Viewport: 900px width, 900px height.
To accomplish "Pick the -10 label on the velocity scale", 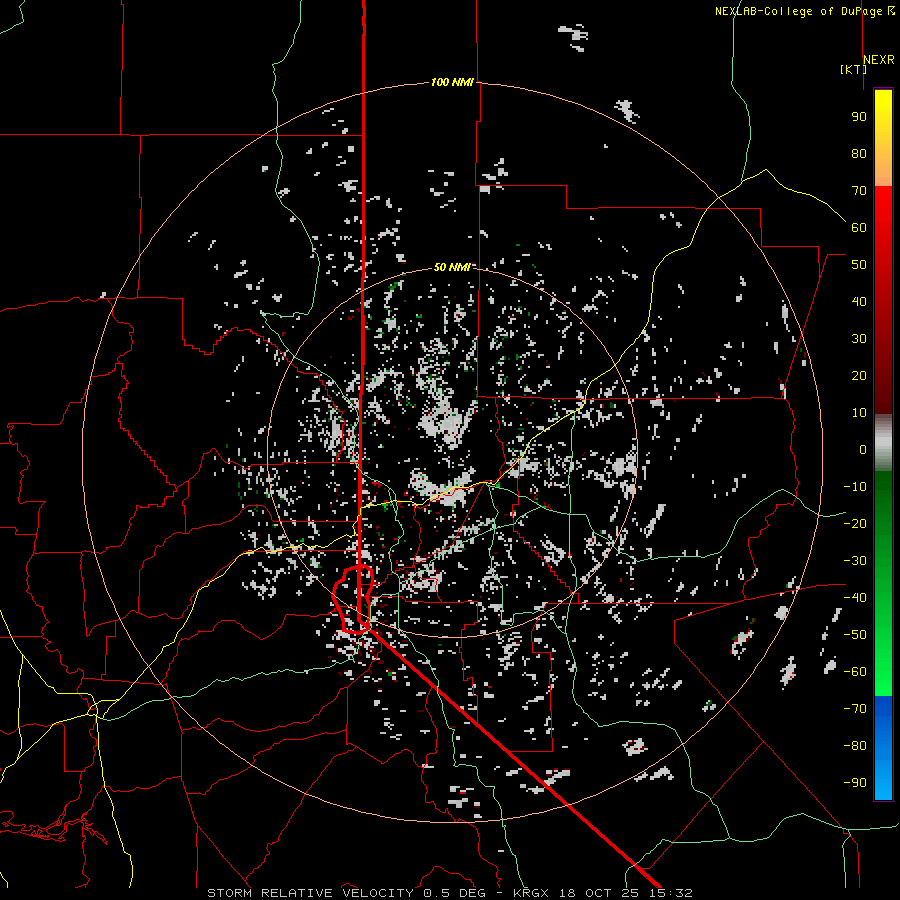I will 855,487.
